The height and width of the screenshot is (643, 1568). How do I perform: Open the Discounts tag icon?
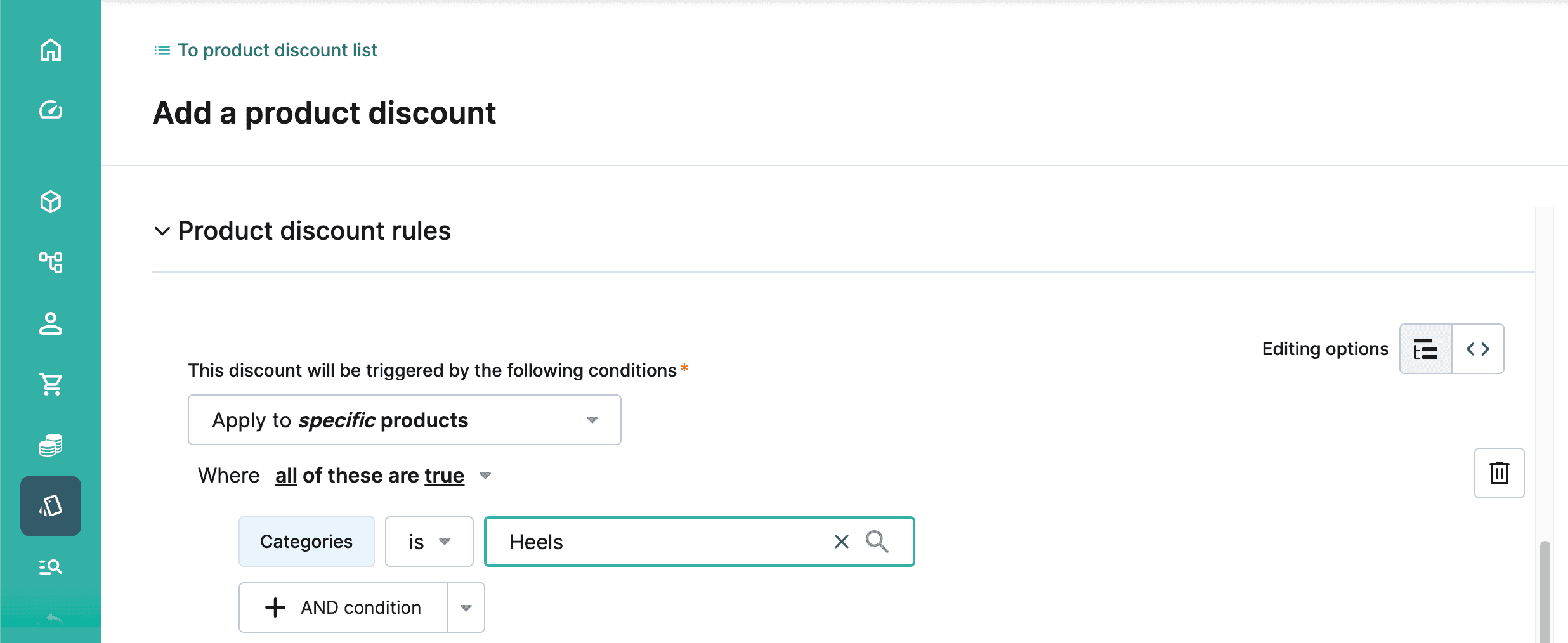tap(51, 506)
